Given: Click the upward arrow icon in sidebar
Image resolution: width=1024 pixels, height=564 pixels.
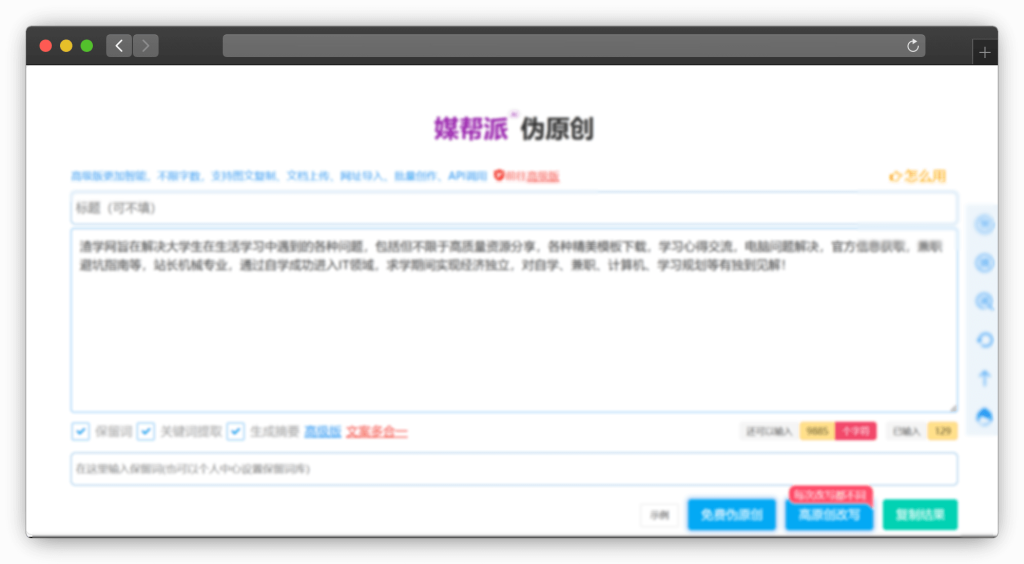Looking at the screenshot, I should pos(984,378).
